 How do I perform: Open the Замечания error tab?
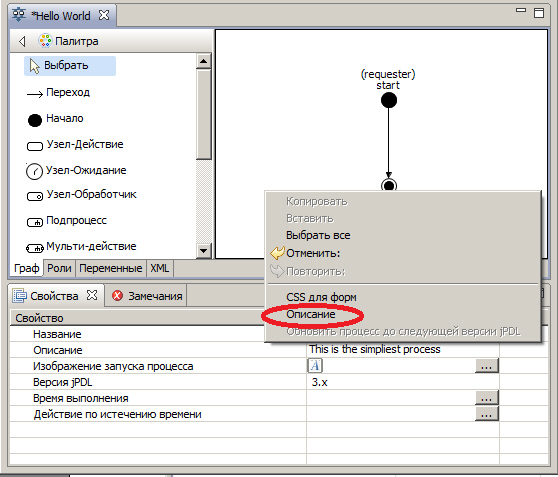coord(147,296)
